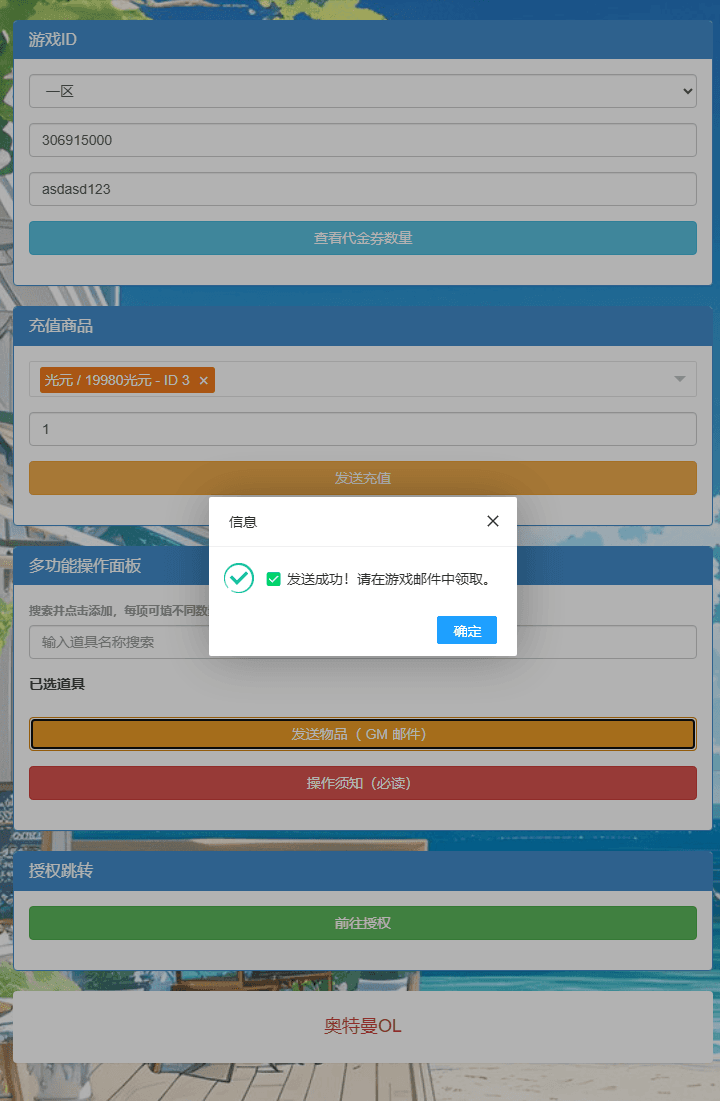Viewport: 720px width, 1101px height.
Task: Remove the 光元 / 19980光元 - ID 3 tag
Action: point(204,381)
